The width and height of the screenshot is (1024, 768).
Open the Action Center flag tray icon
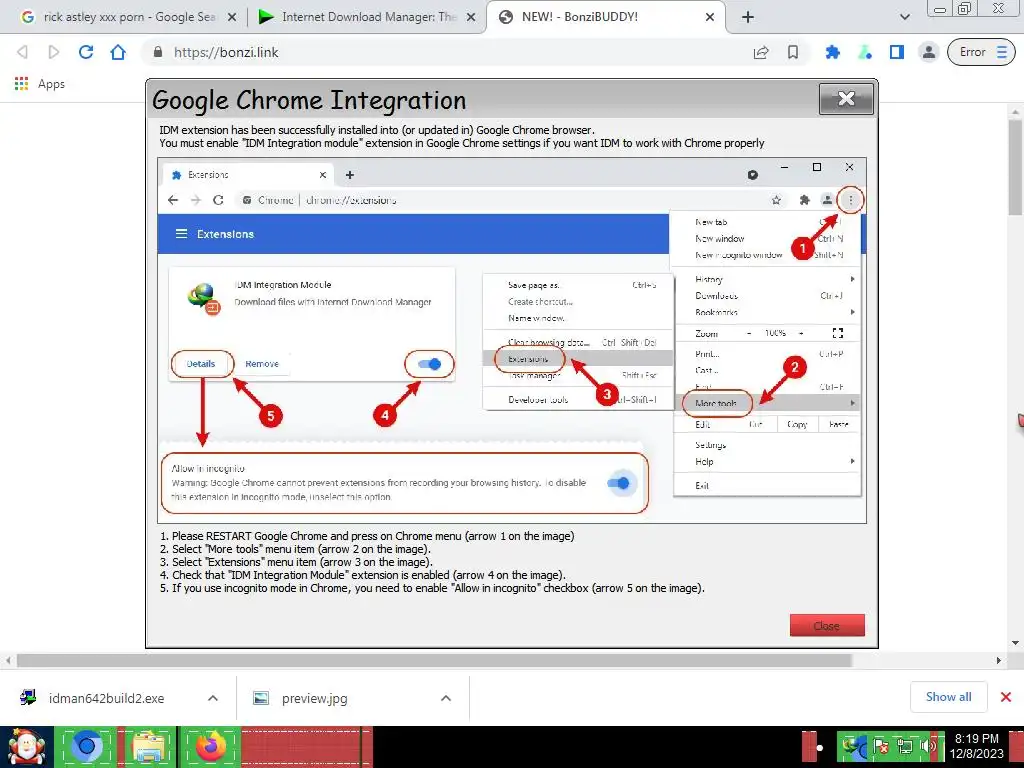(x=880, y=746)
